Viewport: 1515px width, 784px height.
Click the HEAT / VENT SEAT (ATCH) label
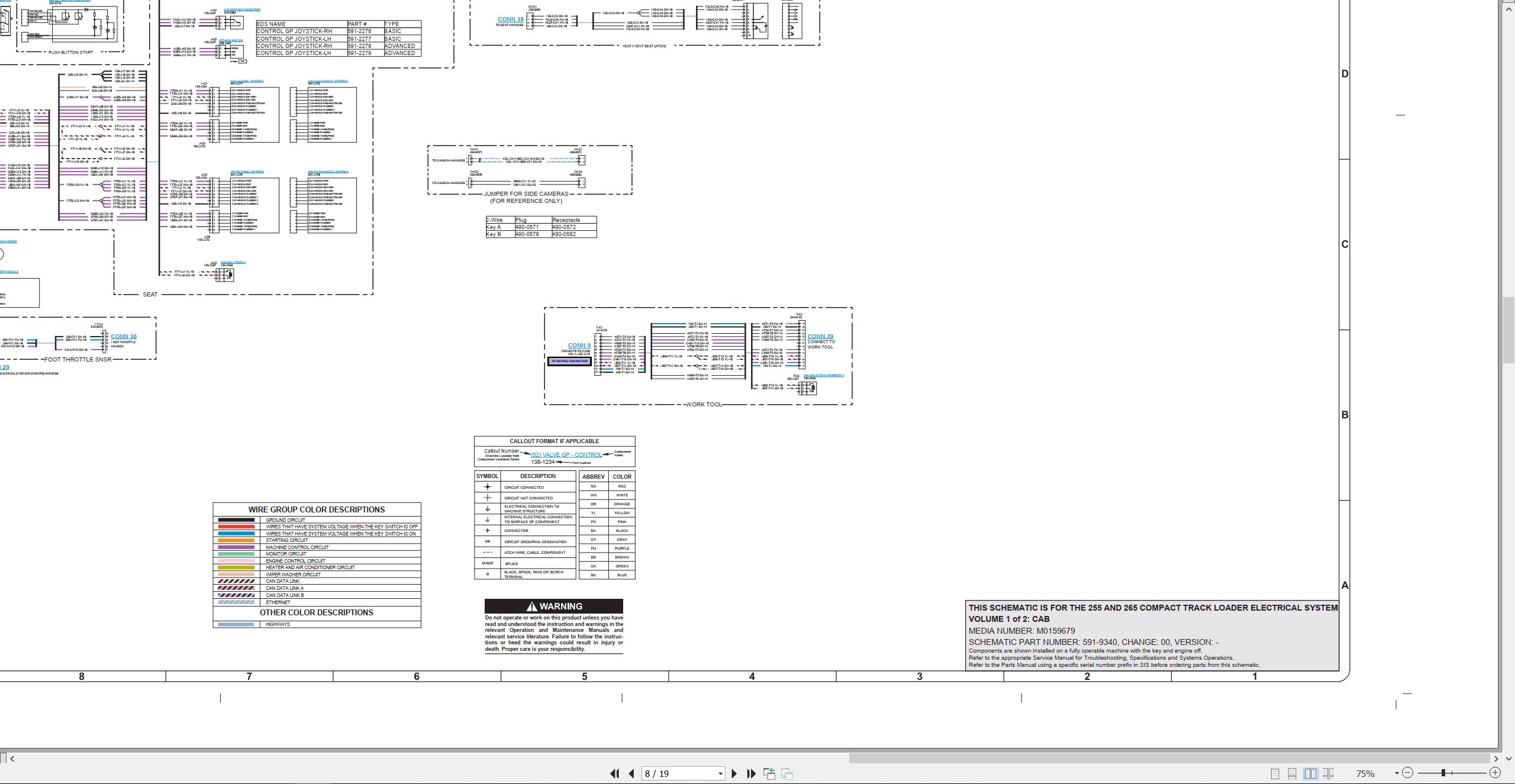[644, 46]
